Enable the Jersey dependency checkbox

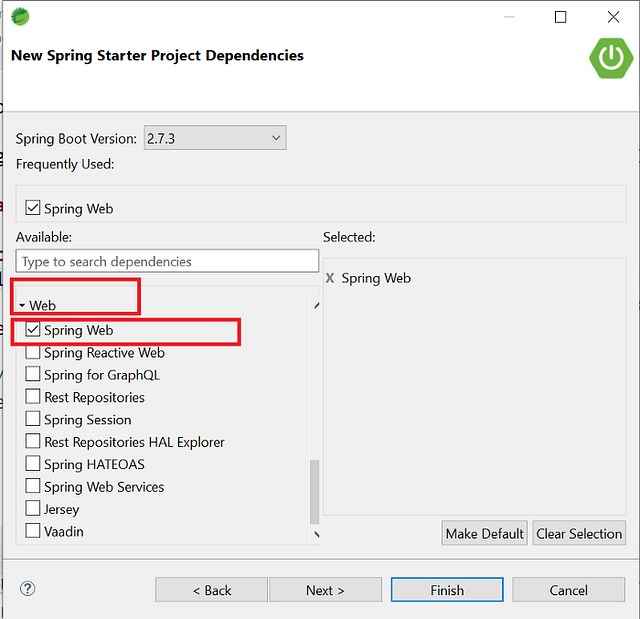pyautogui.click(x=33, y=508)
